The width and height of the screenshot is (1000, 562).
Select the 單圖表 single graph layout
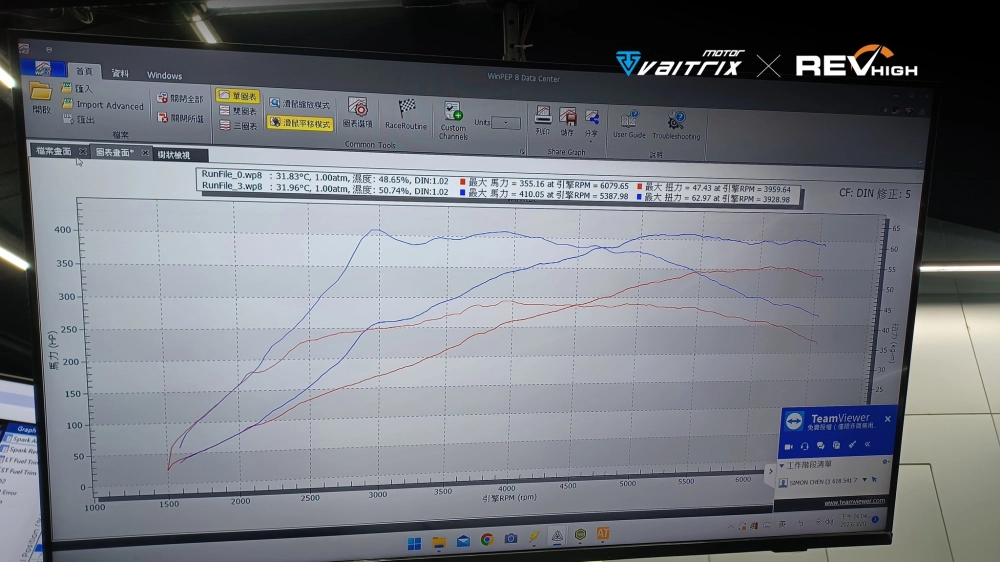(238, 97)
